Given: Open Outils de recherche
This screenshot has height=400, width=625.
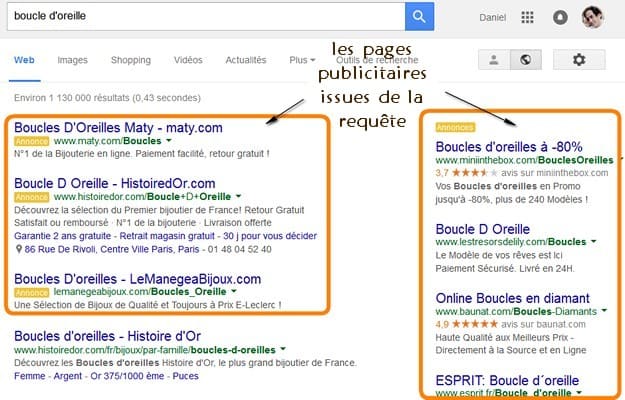Looking at the screenshot, I should (x=377, y=60).
